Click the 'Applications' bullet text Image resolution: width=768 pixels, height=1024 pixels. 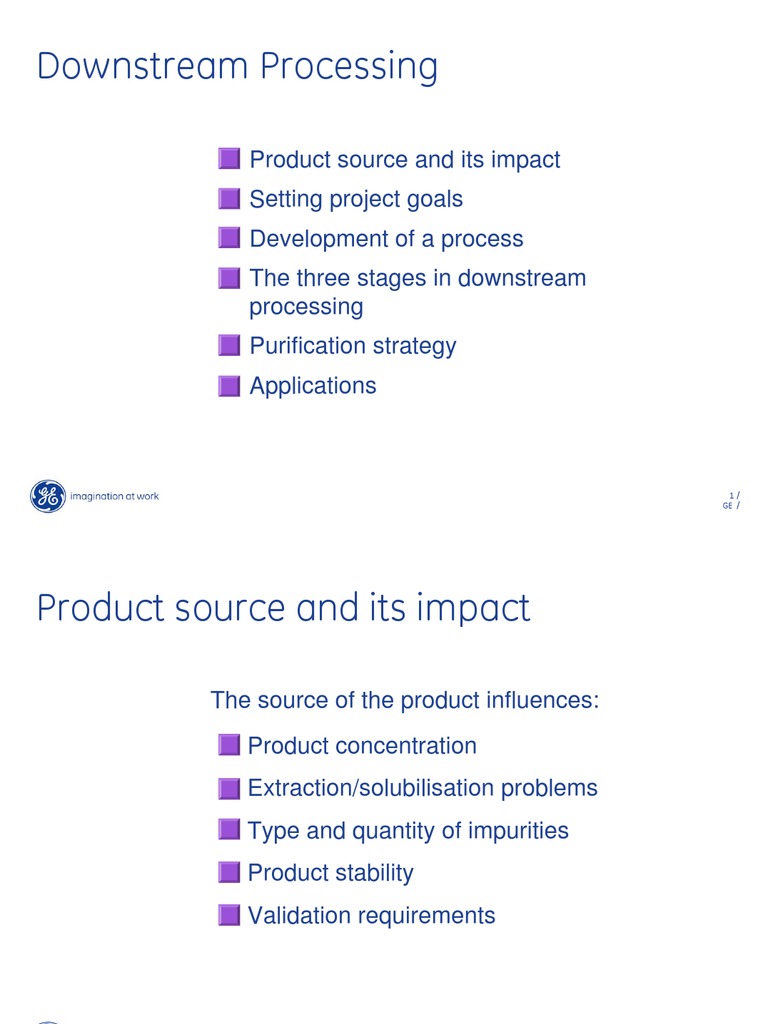coord(313,386)
